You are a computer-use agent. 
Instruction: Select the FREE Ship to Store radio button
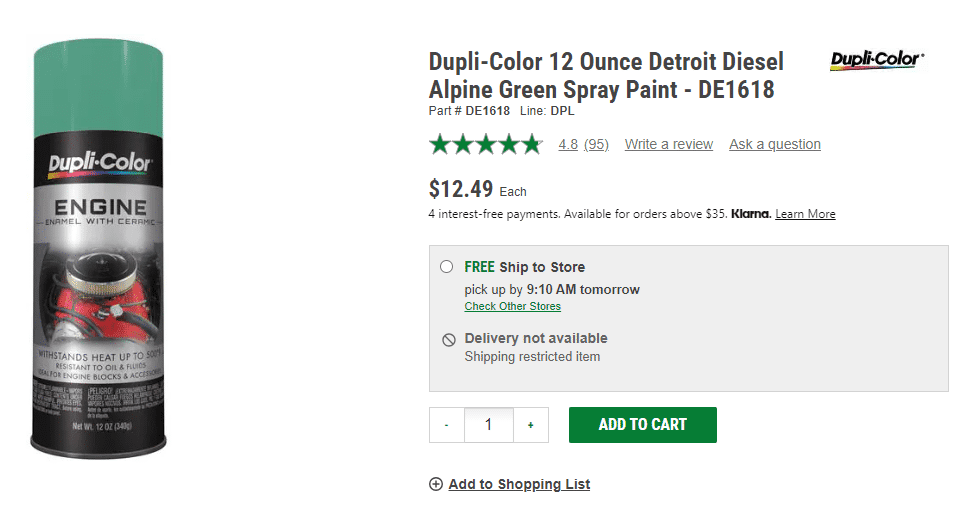(446, 267)
